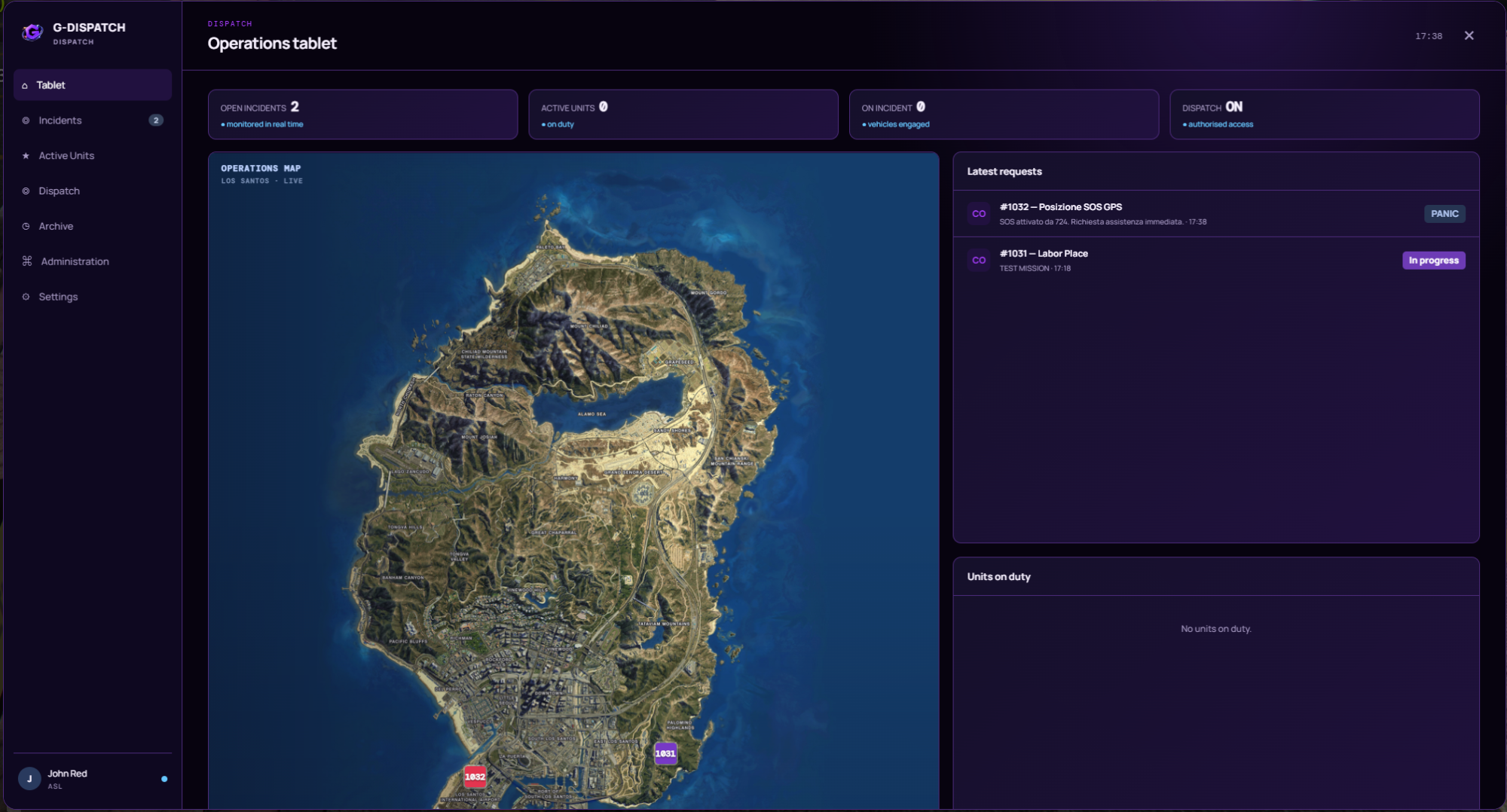Viewport: 1507px width, 812px height.
Task: Click the Incidents count badge showing 2
Action: [156, 121]
